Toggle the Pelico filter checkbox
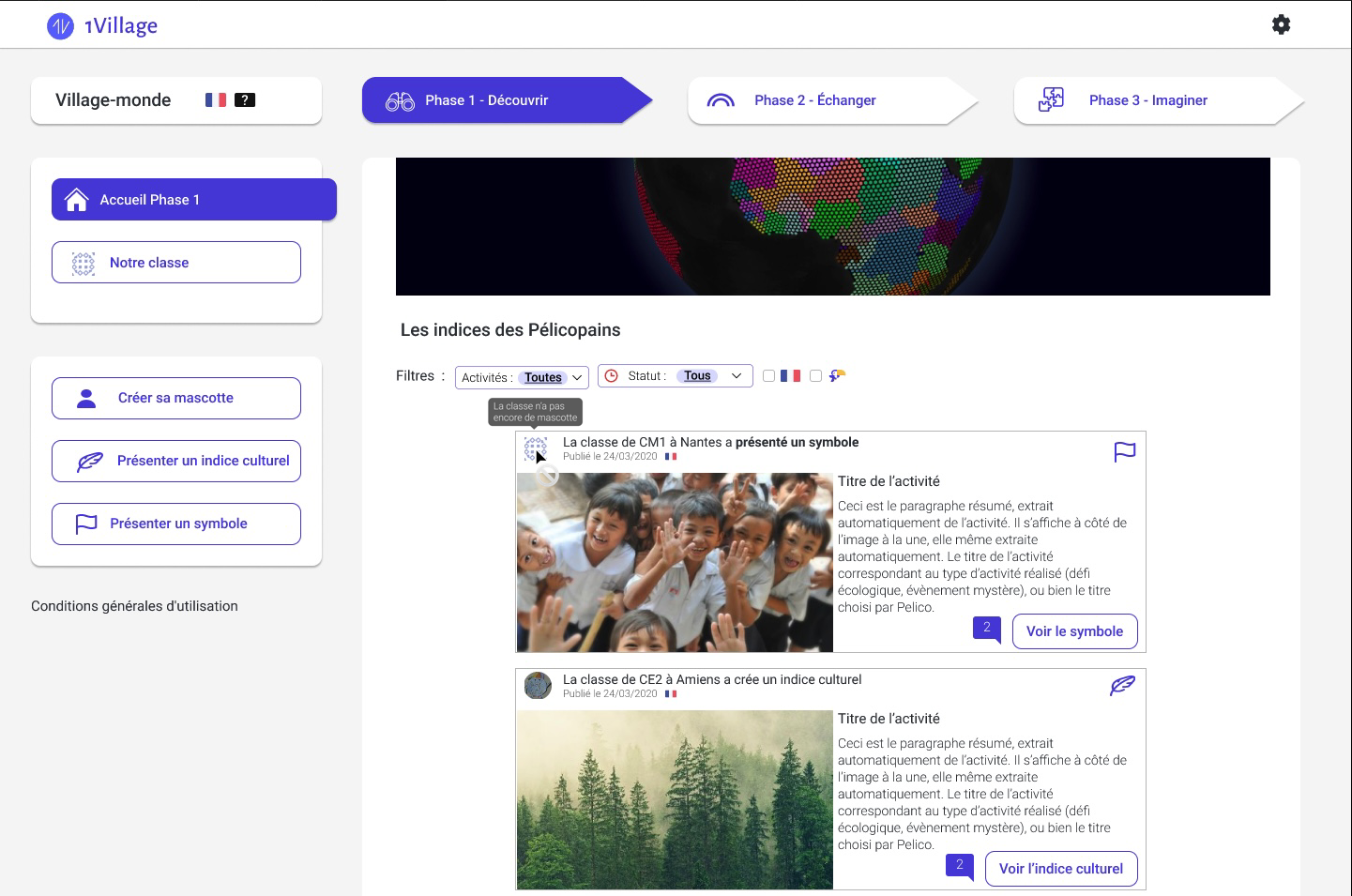 (815, 375)
